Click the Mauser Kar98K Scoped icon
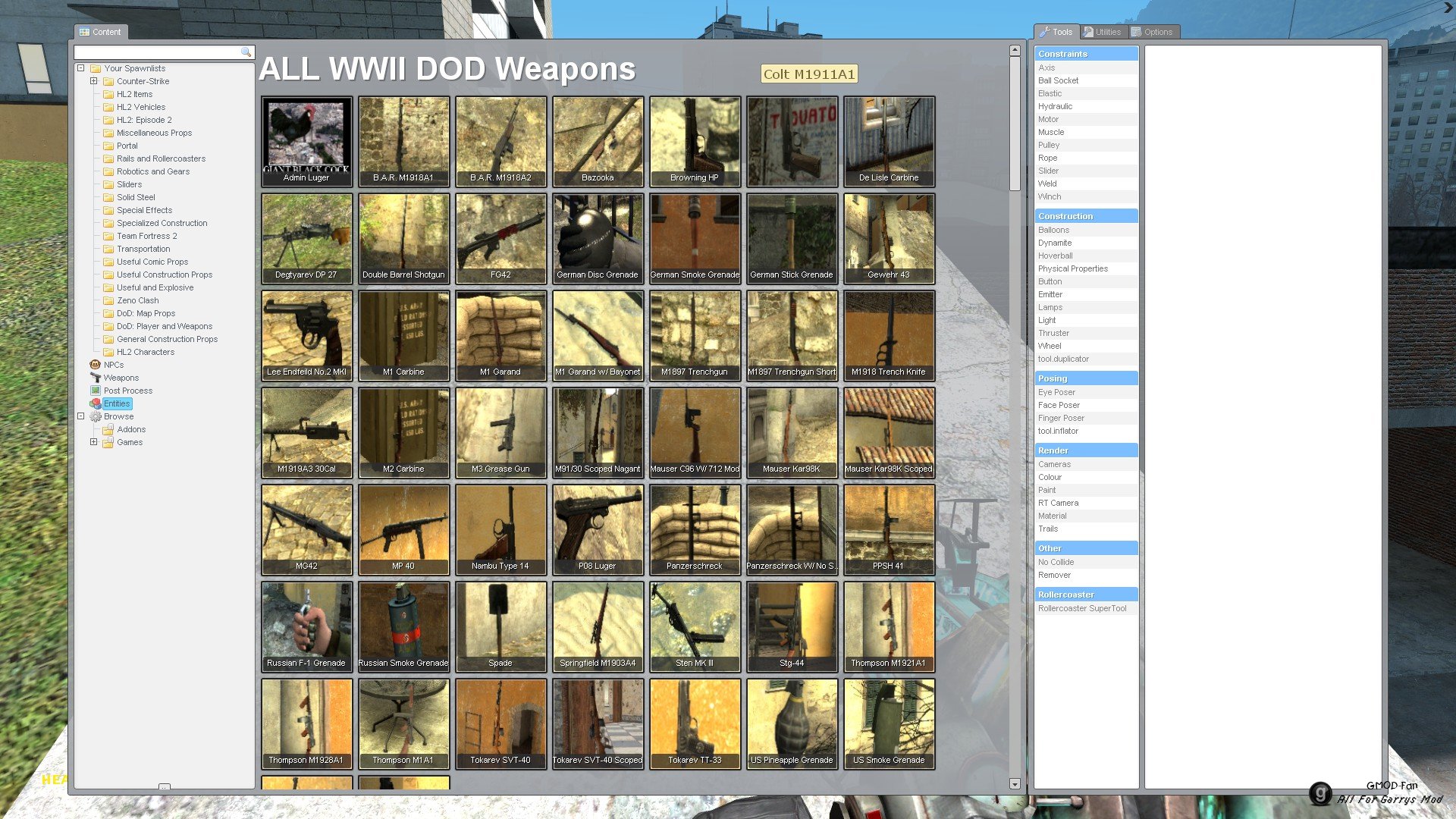The image size is (1456, 819). tap(889, 432)
